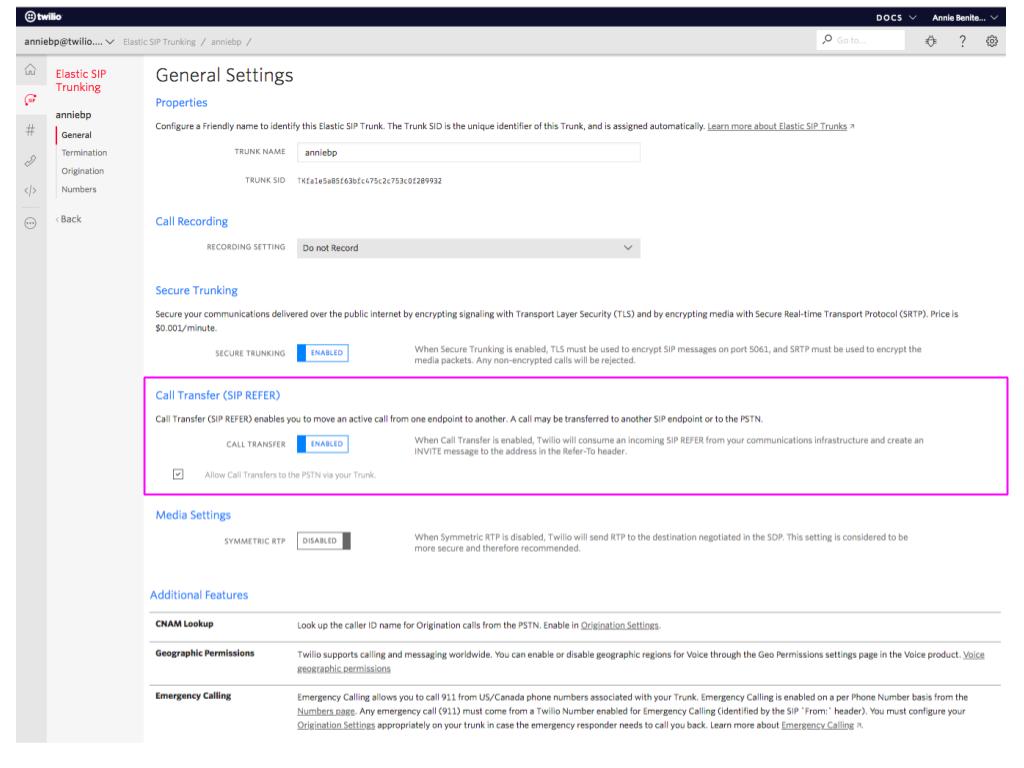Screen dimensions: 1024x768
Task: Select General in the trunk sidebar
Action: 76,135
